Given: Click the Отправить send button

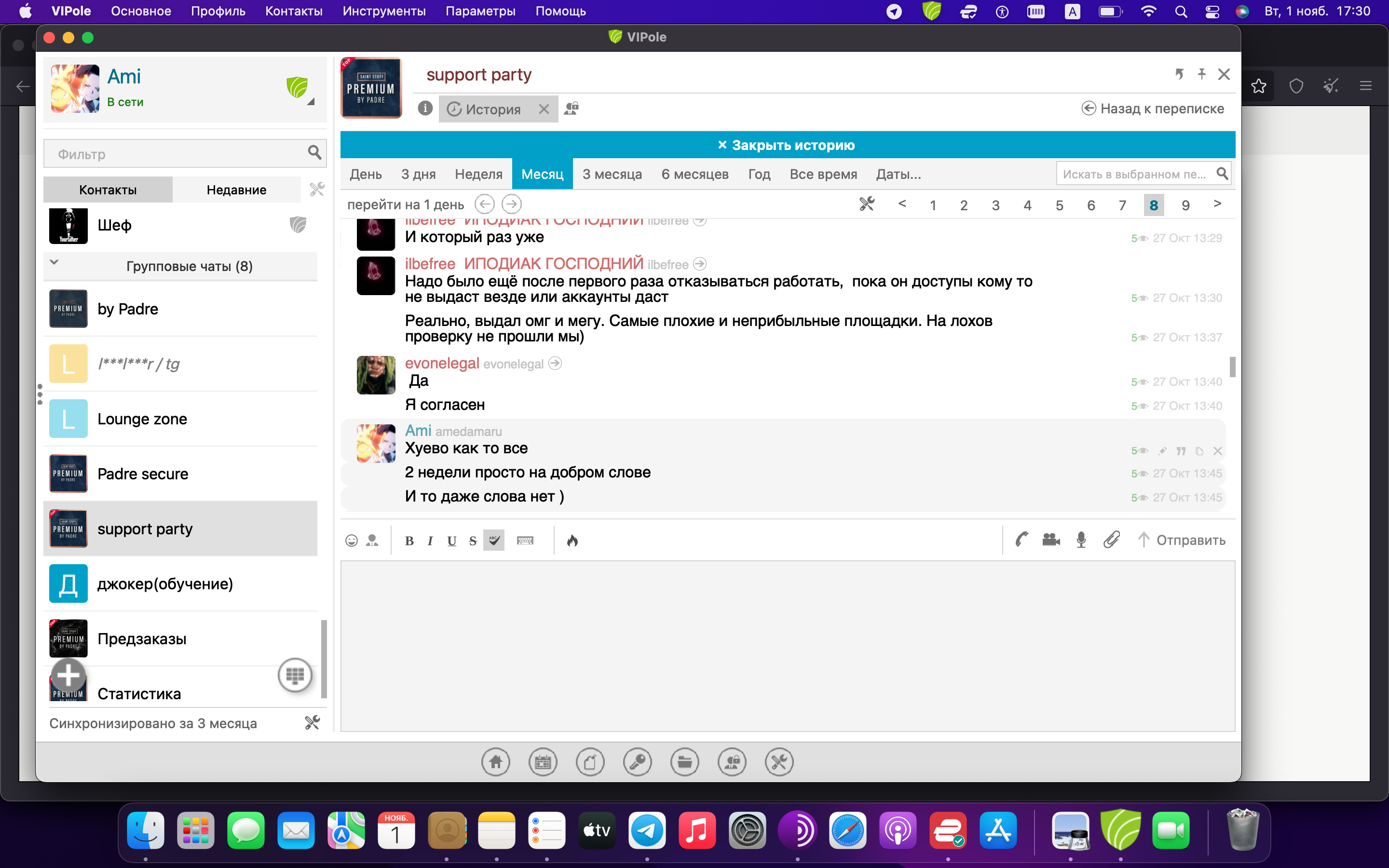Looking at the screenshot, I should 1182,540.
